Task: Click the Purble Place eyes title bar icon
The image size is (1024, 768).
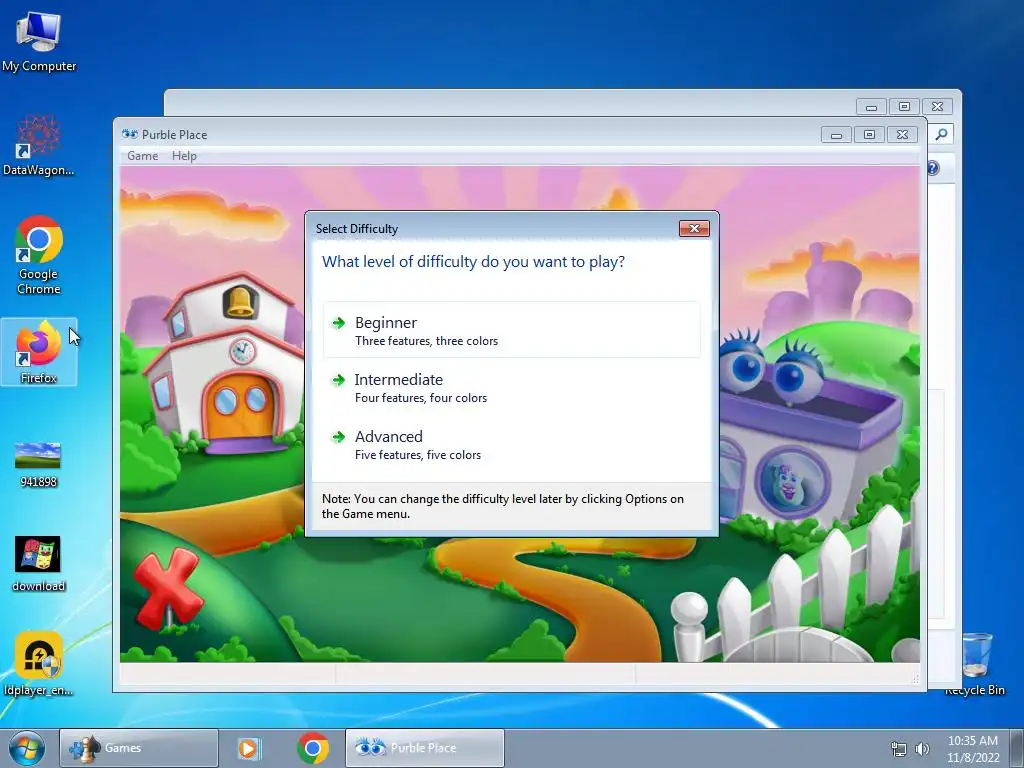Action: (130, 134)
